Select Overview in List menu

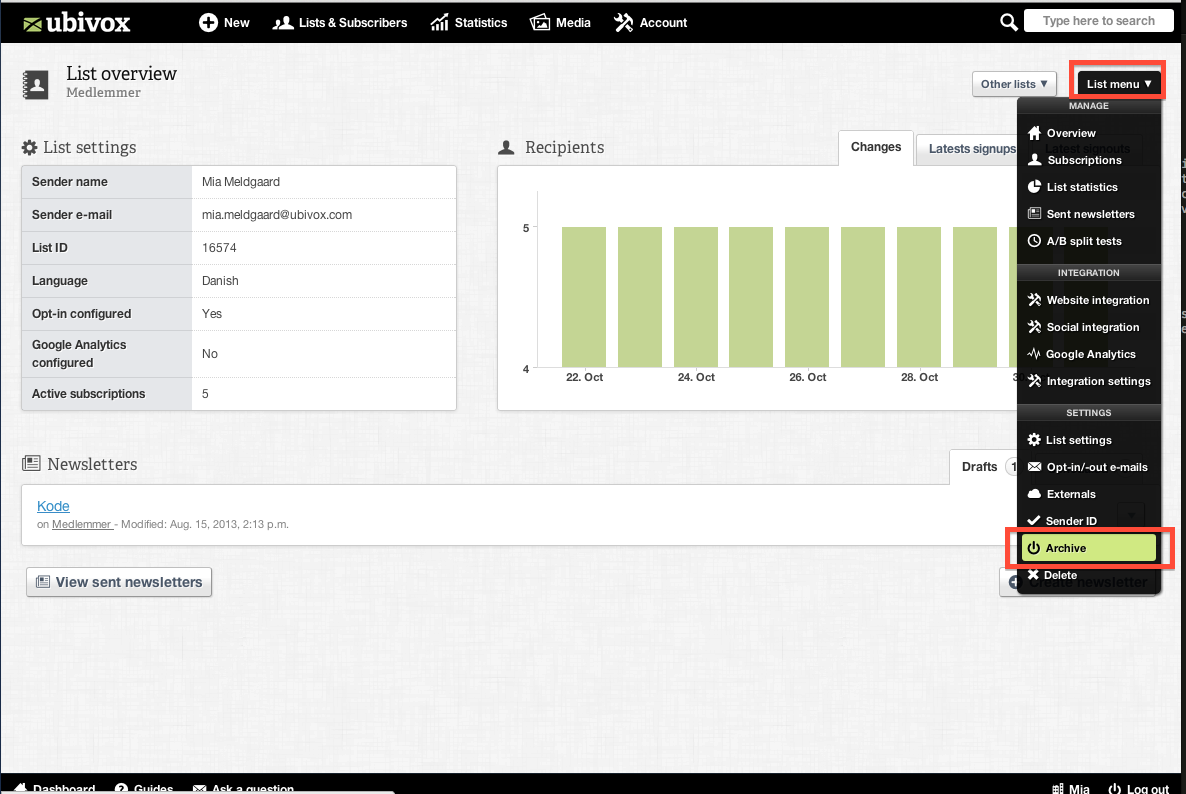coord(1088,133)
